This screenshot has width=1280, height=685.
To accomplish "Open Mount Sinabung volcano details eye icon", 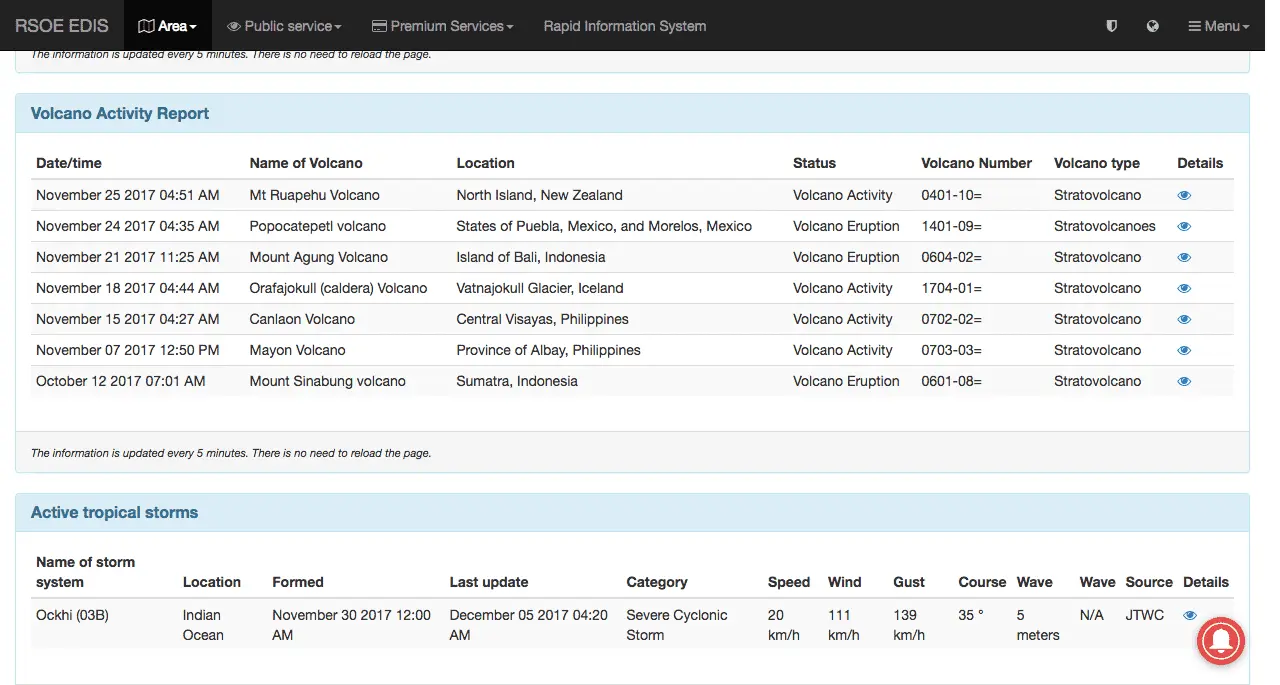I will (1184, 381).
